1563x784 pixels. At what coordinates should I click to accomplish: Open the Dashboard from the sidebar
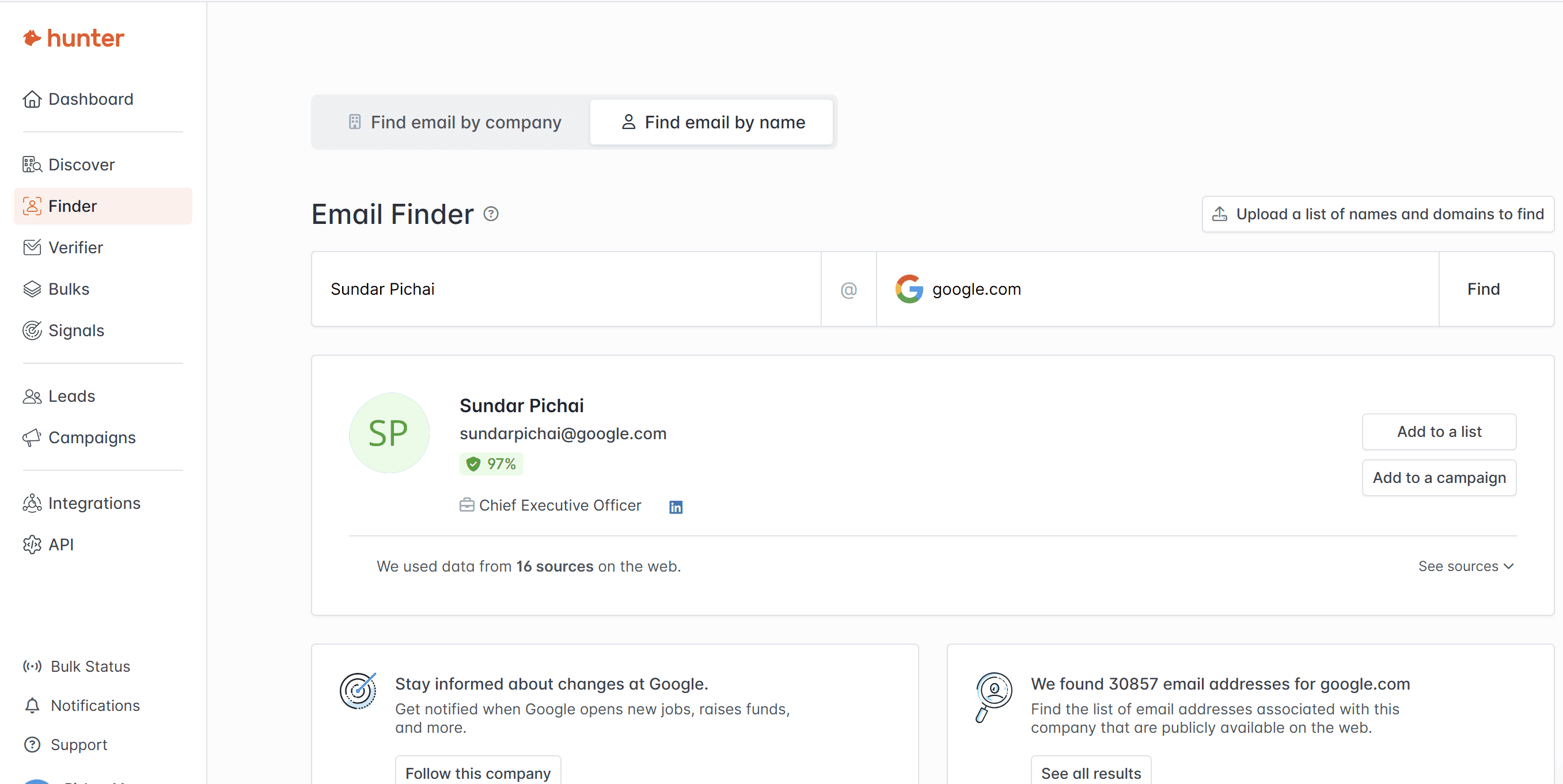91,99
